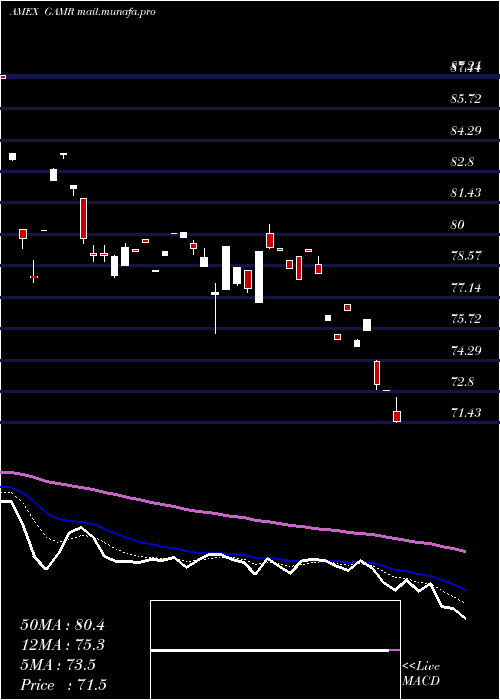The height and width of the screenshot is (700, 500).
Task: Click the 72.8 price axis label
Action: tap(462, 382)
